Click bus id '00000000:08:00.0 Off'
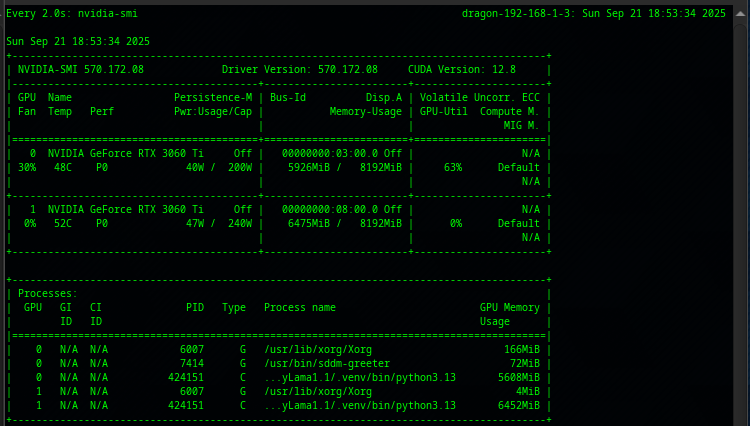The width and height of the screenshot is (750, 426). (x=342, y=209)
